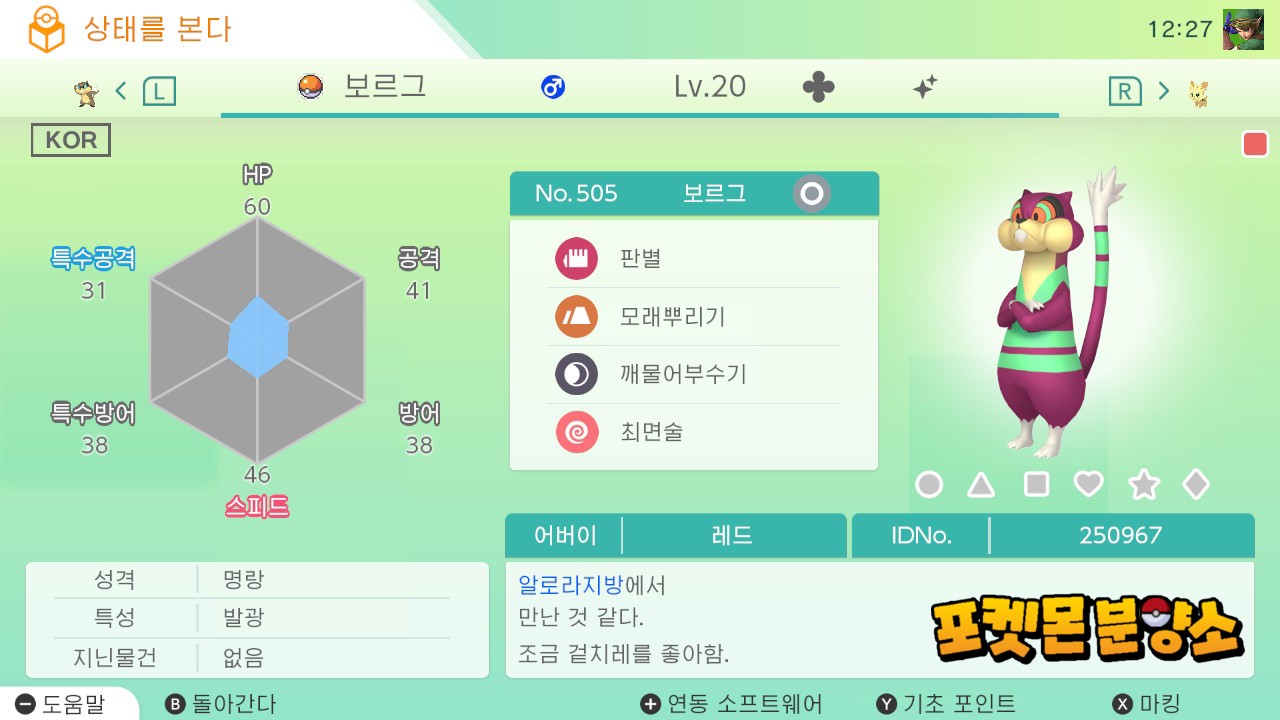Toggle the star marking
The image size is (1280, 720).
[x=1143, y=485]
